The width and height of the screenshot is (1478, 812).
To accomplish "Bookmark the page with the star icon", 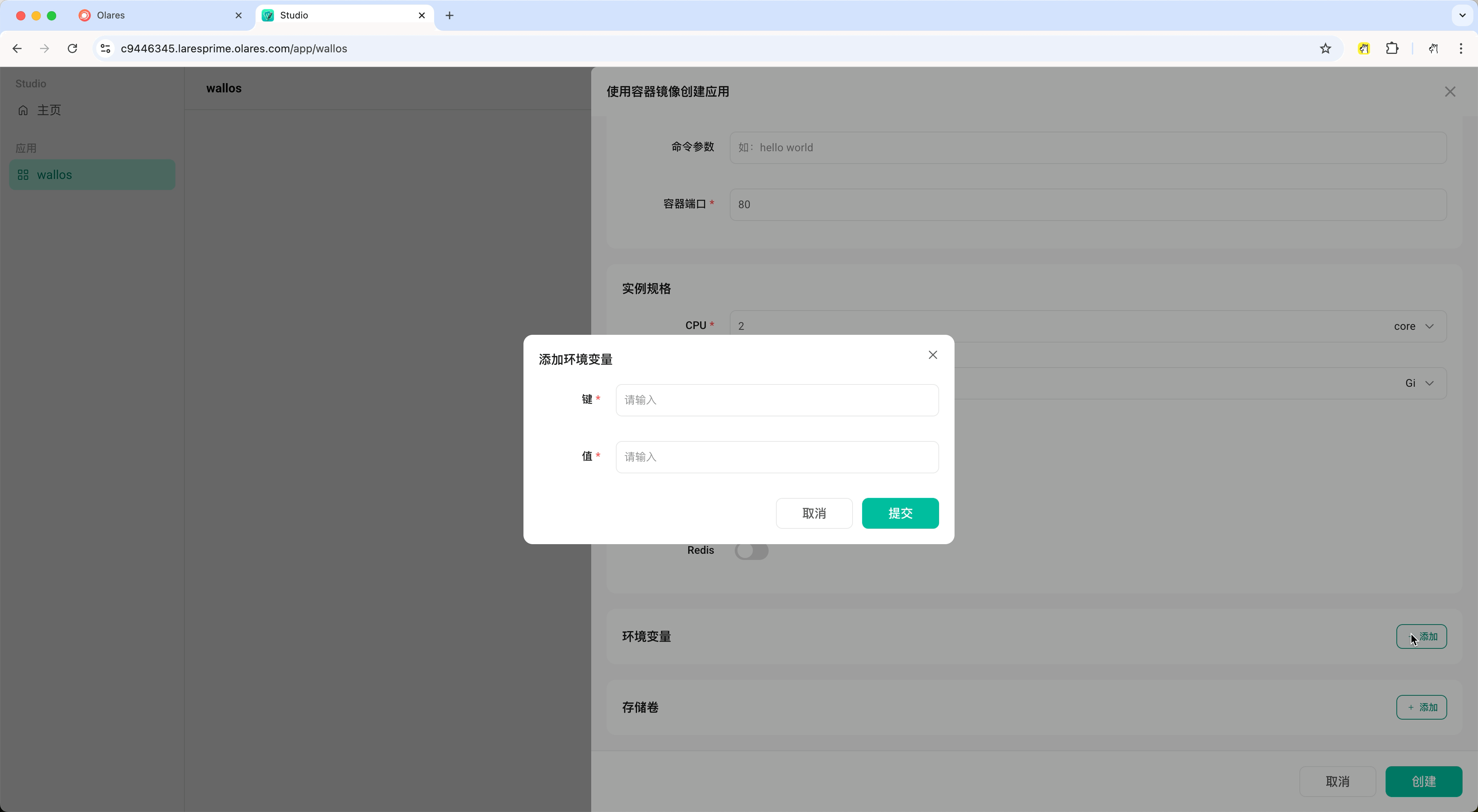I will coord(1325,49).
